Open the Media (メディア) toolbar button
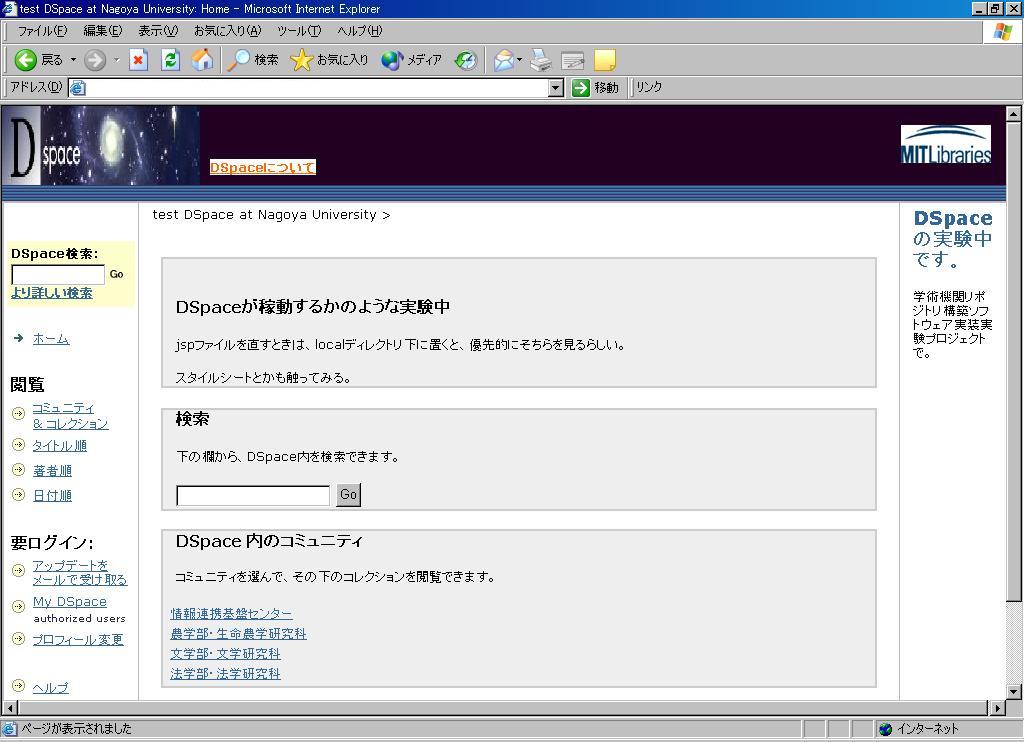 click(x=411, y=60)
